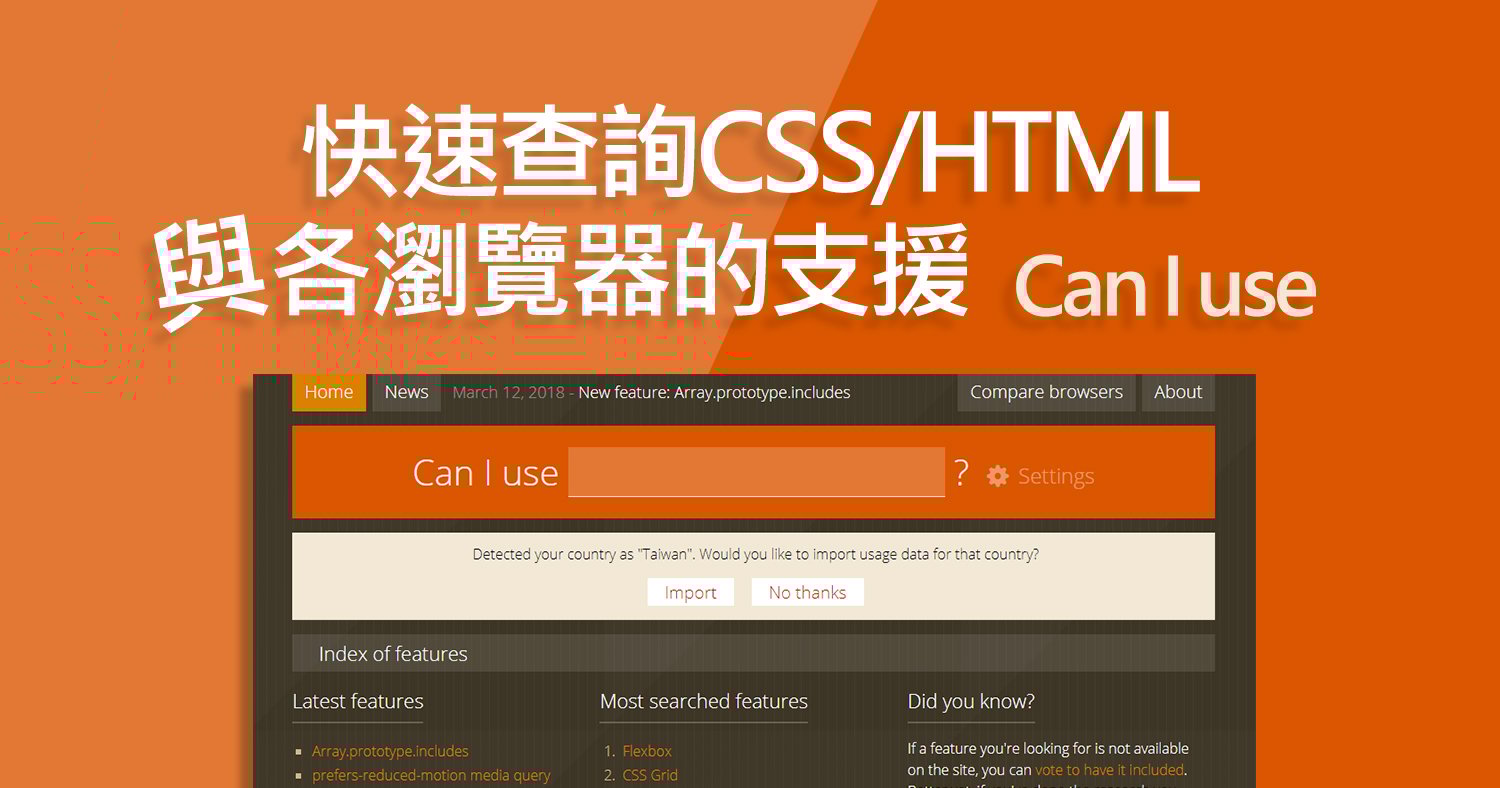This screenshot has width=1500, height=788.
Task: Click the Settings gear icon
Action: click(997, 476)
